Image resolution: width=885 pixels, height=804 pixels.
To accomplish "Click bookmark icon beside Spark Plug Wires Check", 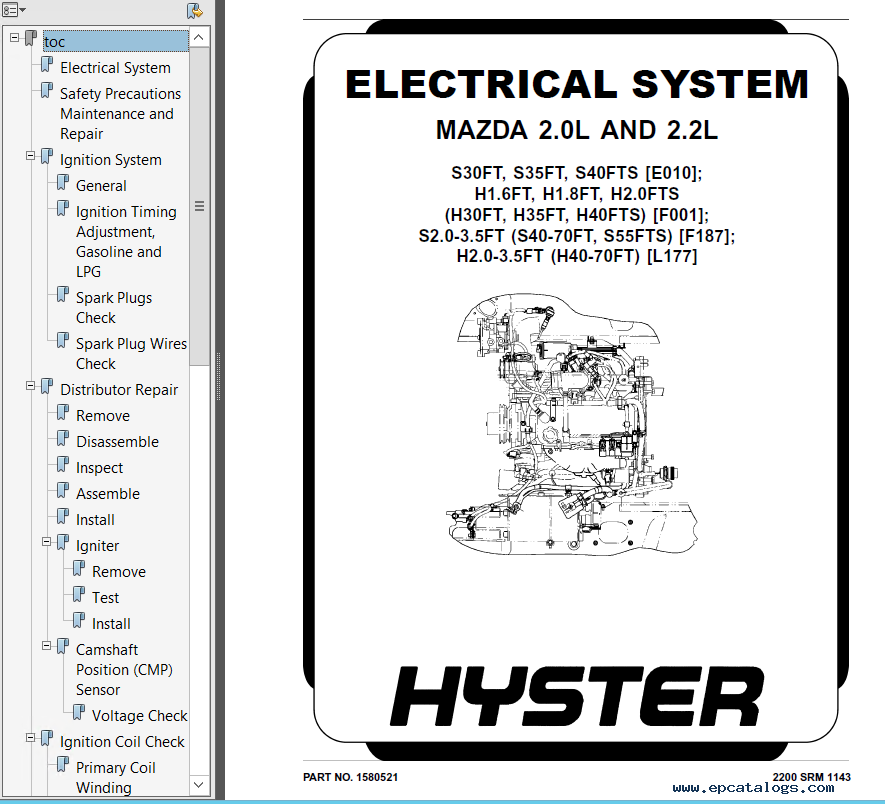I will (x=63, y=340).
